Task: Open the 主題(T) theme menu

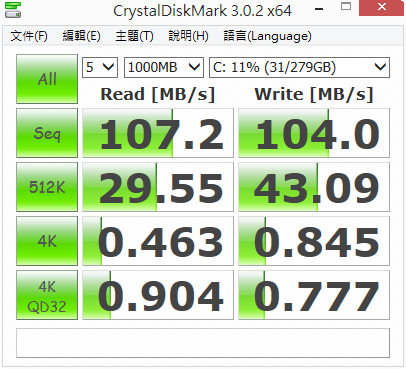Action: (x=134, y=36)
